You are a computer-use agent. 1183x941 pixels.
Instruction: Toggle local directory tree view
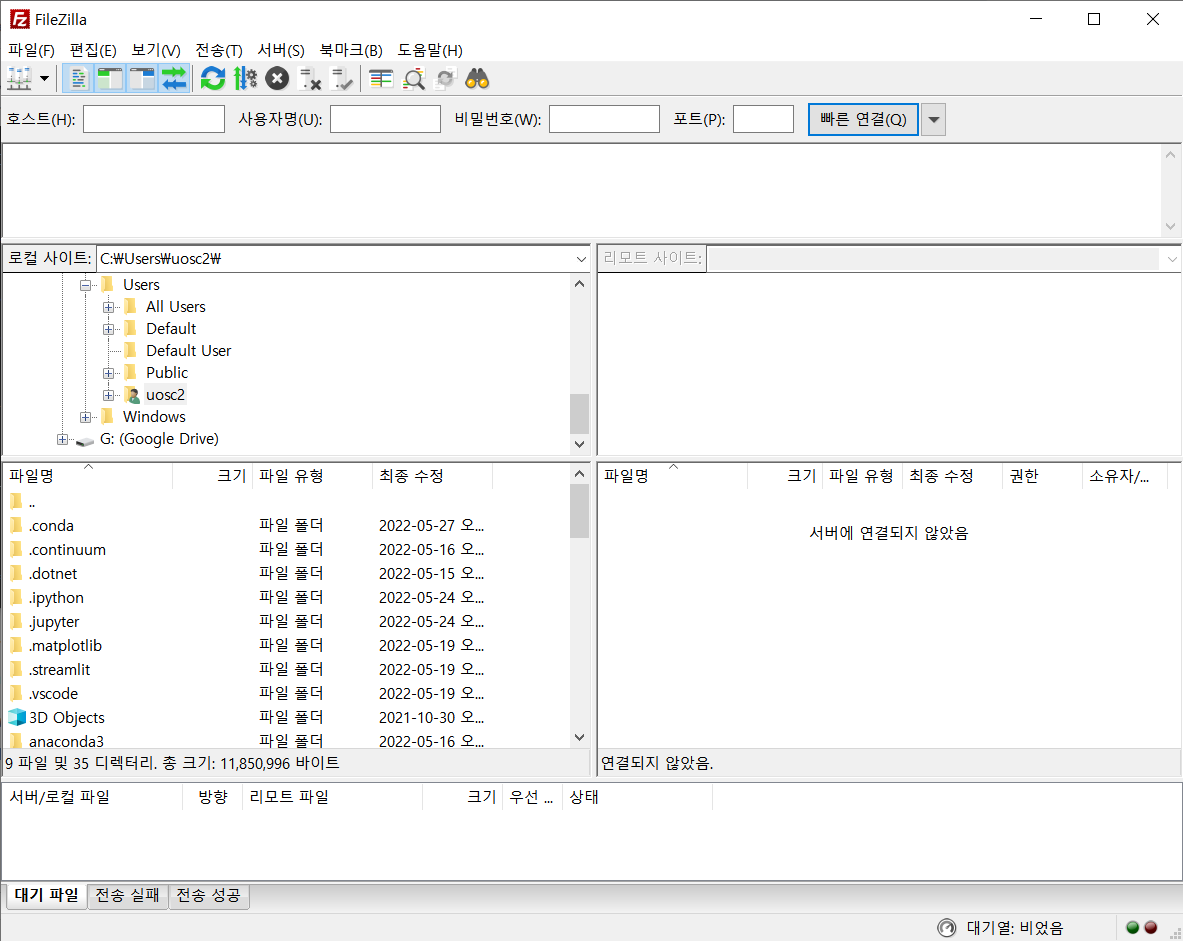click(110, 78)
